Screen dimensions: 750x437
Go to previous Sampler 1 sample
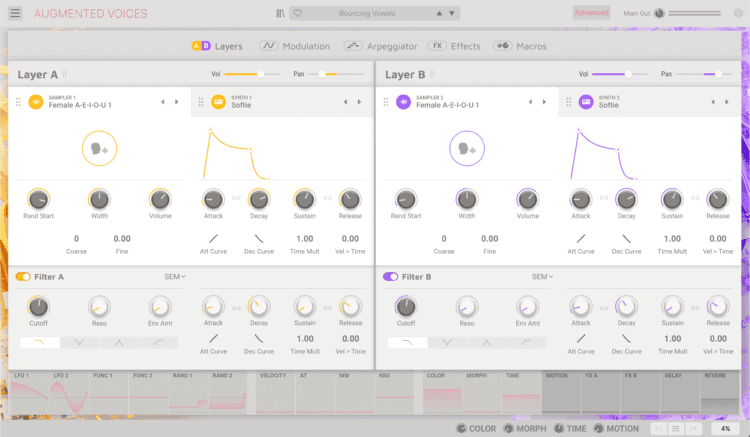tap(163, 102)
